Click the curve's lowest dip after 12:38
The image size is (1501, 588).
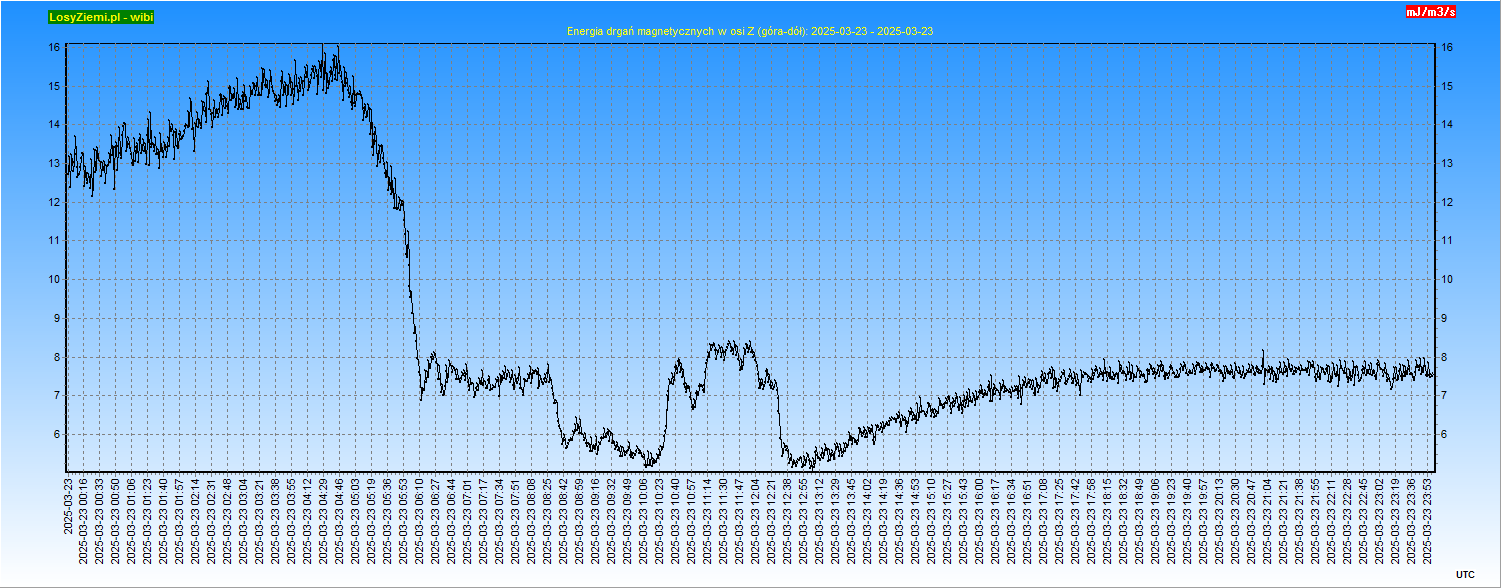(812, 467)
